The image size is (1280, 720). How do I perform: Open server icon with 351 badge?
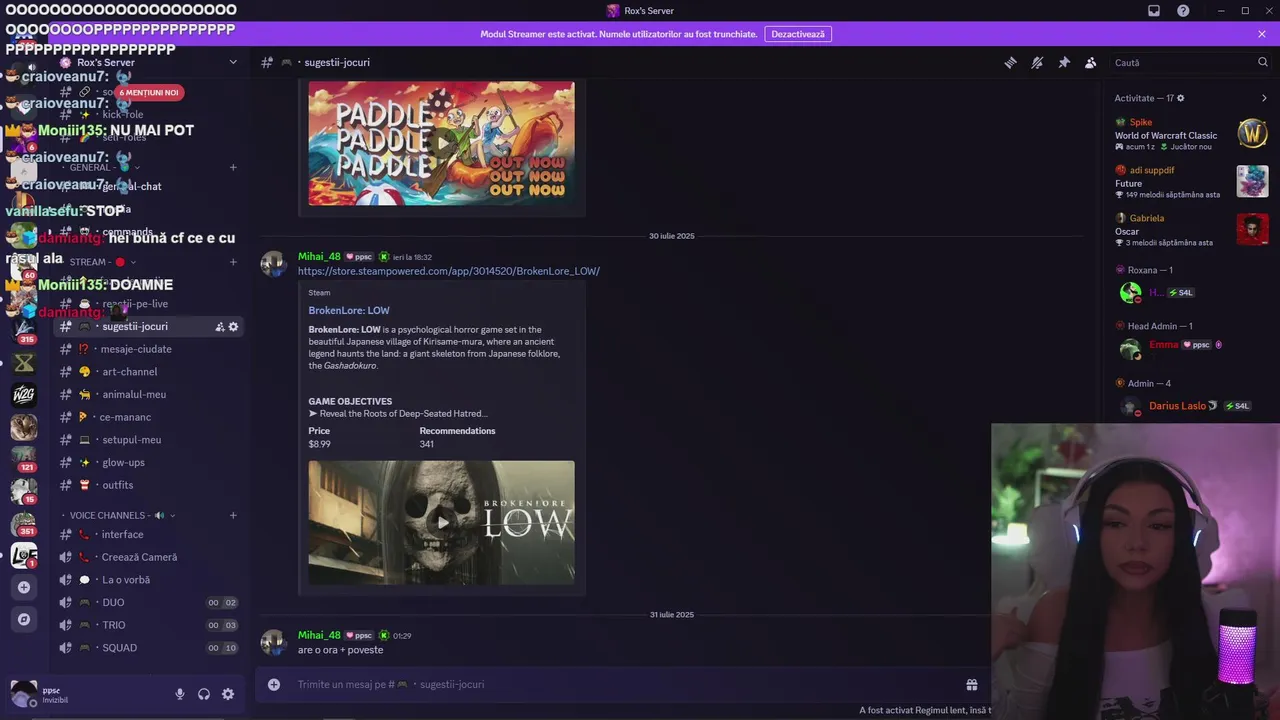tap(24, 523)
